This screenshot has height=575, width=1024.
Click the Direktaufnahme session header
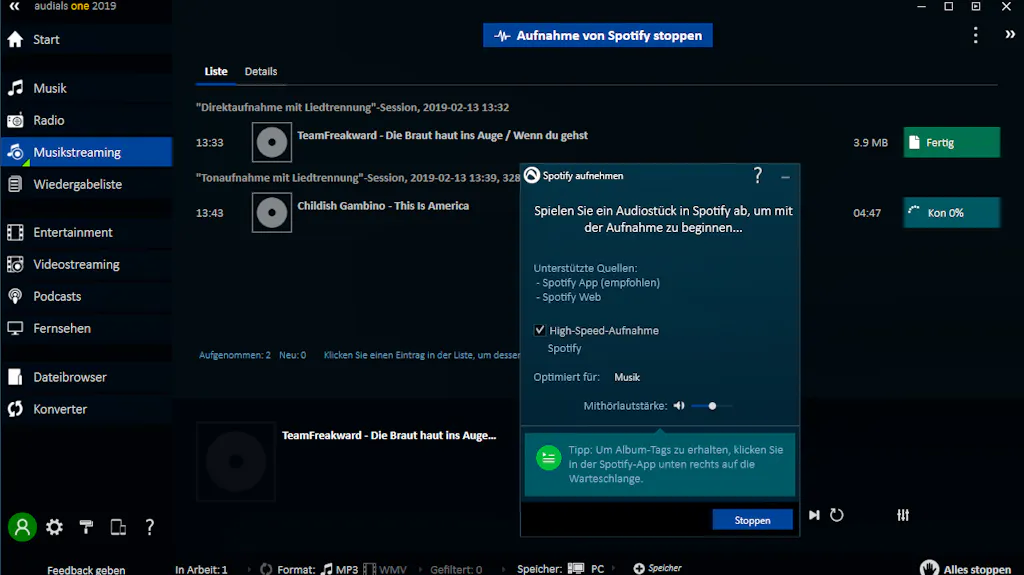[x=353, y=107]
